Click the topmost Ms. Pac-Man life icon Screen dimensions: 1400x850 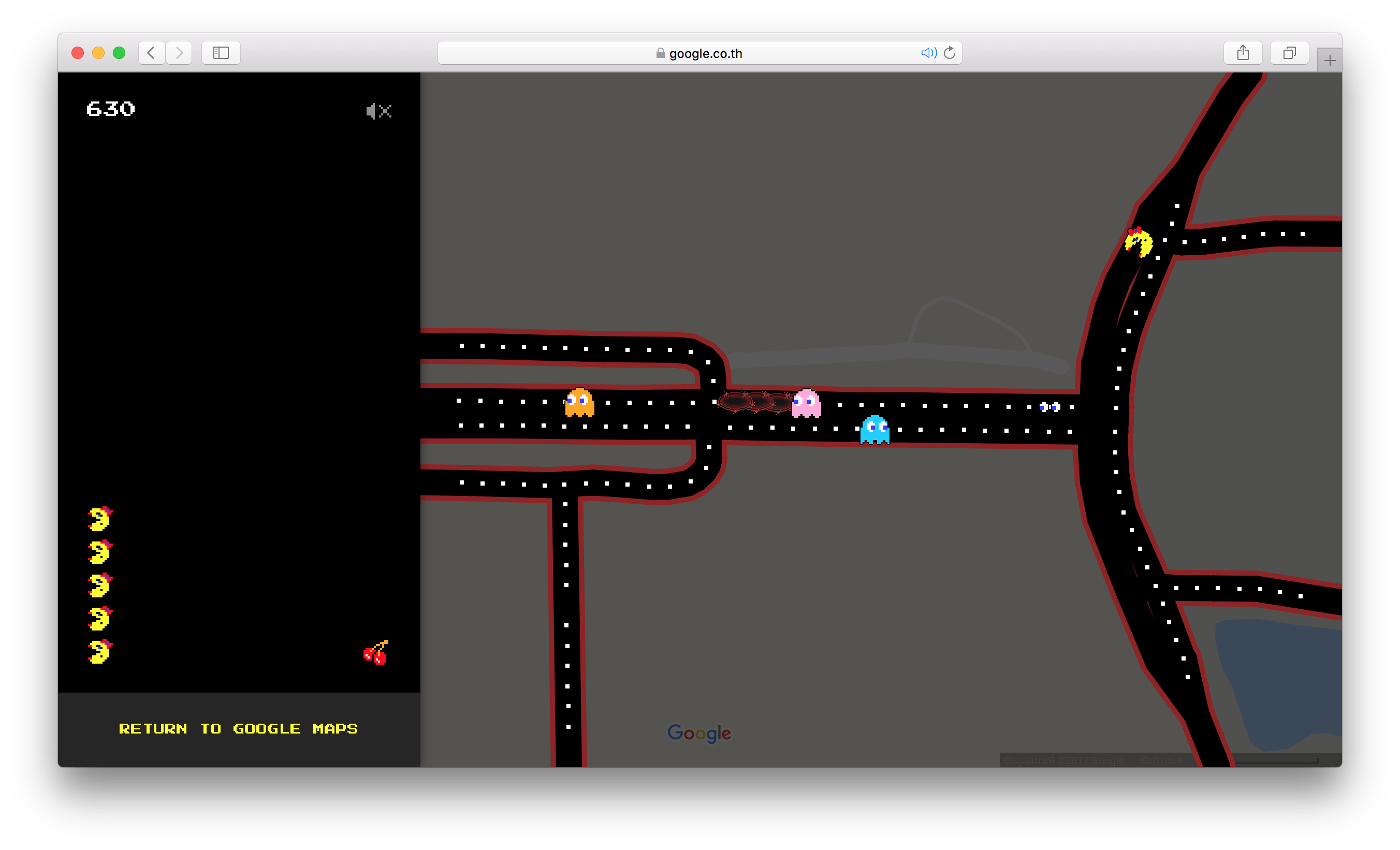tap(100, 519)
